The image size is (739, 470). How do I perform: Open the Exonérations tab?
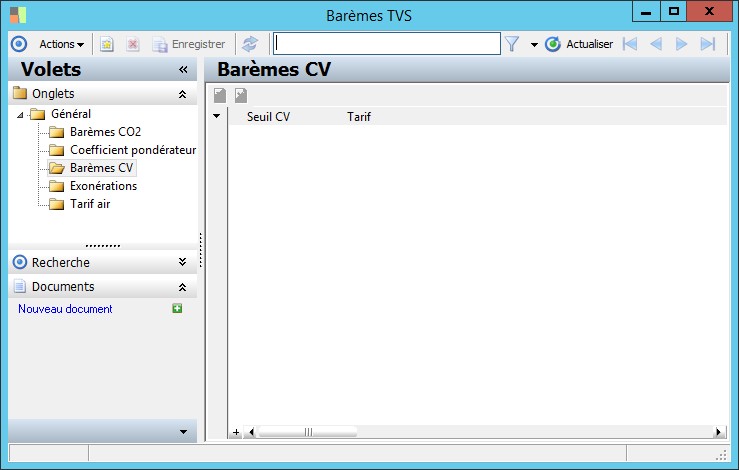point(103,186)
